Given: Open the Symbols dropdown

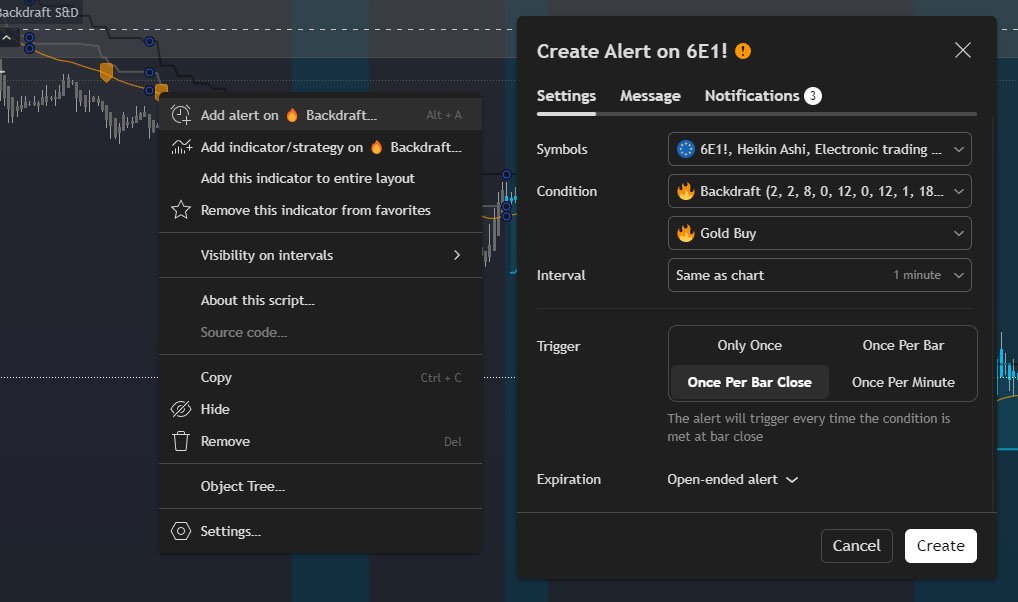Looking at the screenshot, I should point(819,149).
